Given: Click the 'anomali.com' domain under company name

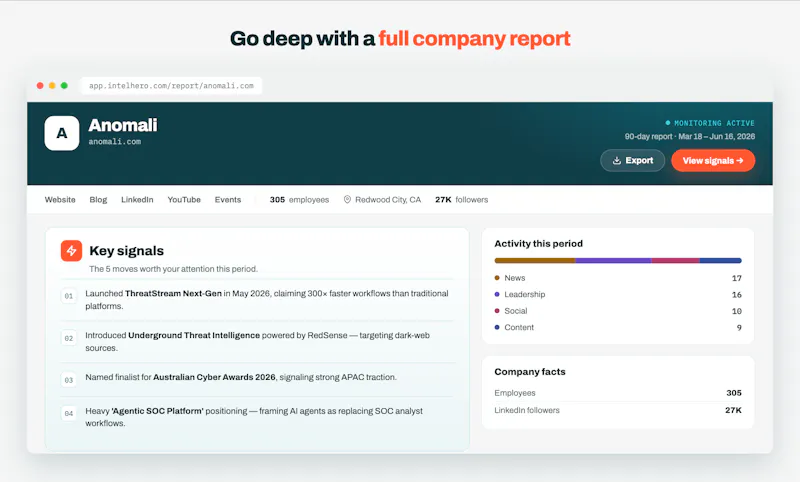Looking at the screenshot, I should click(x=115, y=142).
